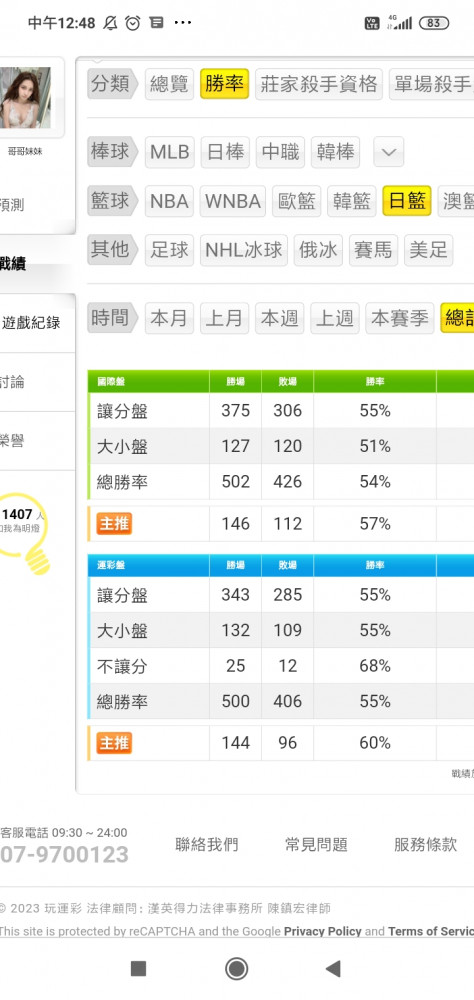Click the 57% 主推 win rate cell
The image size is (474, 1000).
coord(375,524)
